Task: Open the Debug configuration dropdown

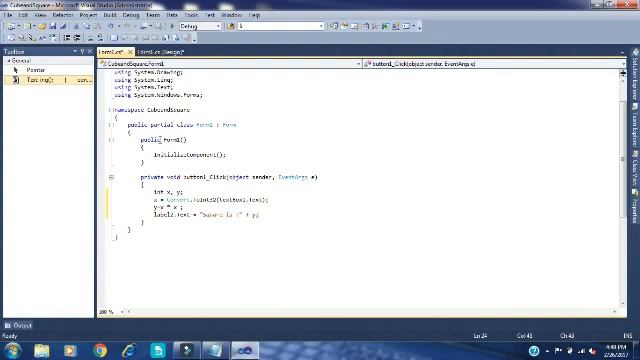Action: coord(218,26)
